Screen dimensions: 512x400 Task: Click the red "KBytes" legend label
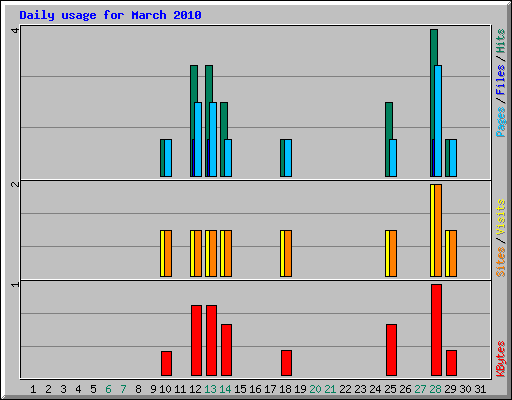click(501, 359)
